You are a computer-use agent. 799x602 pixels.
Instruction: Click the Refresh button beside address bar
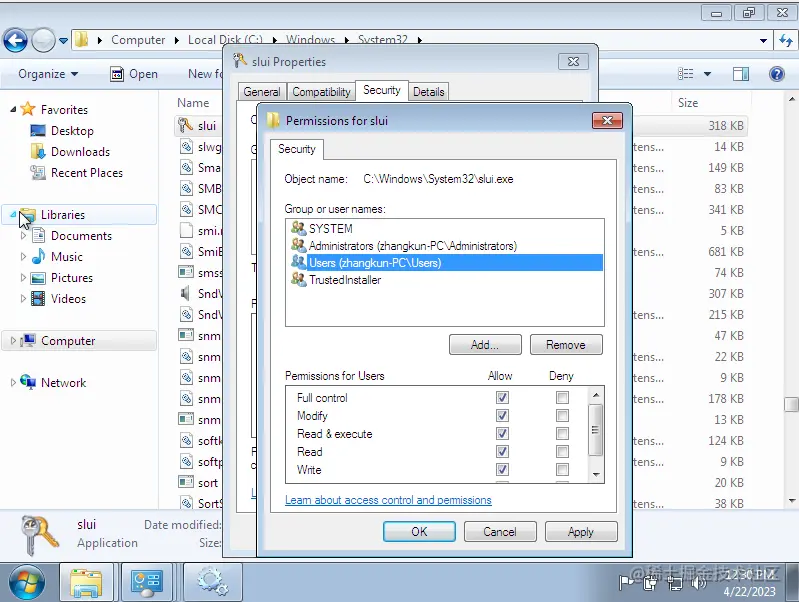coord(786,40)
